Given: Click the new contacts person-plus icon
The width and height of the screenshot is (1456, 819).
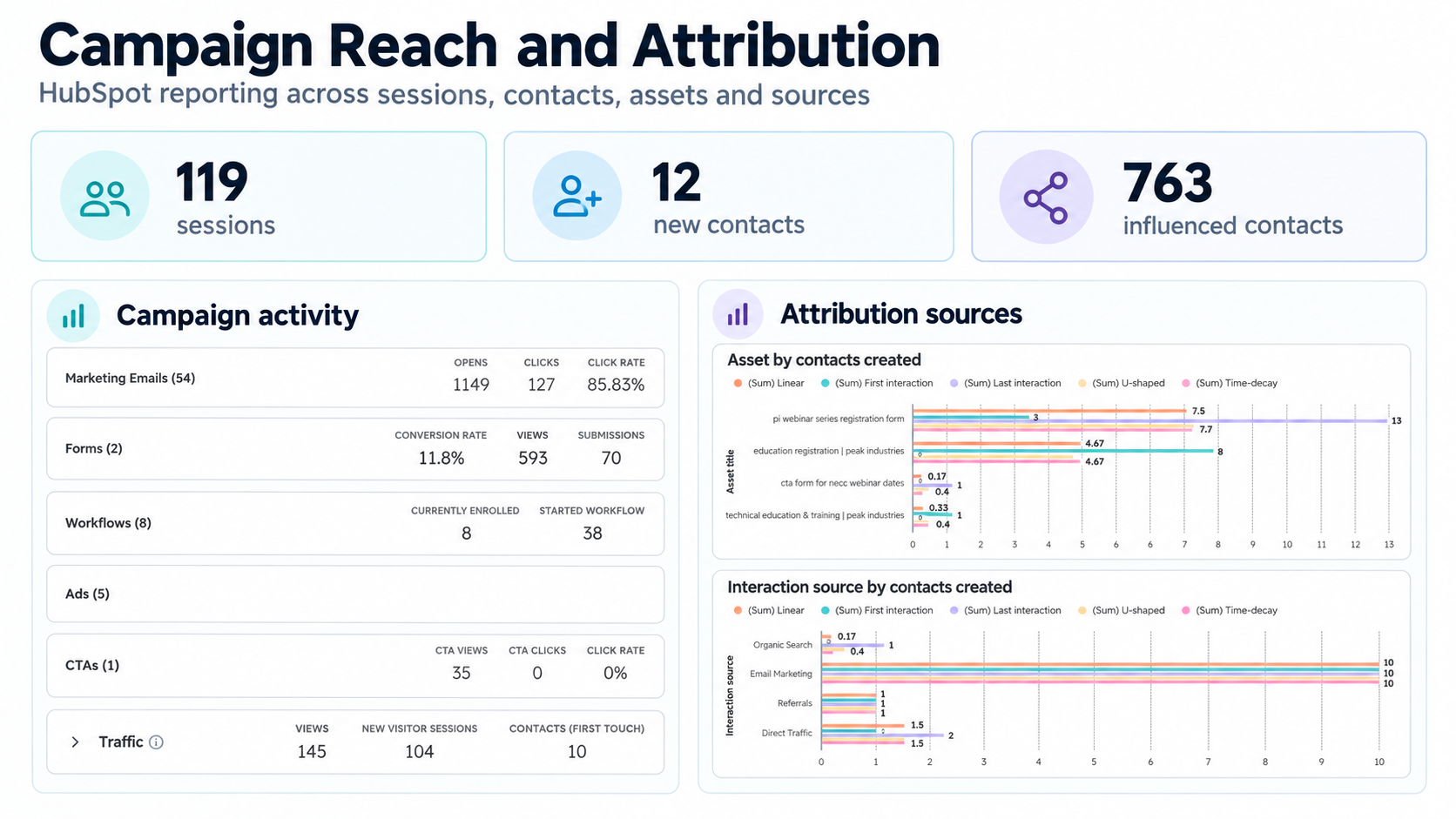Looking at the screenshot, I should 577,196.
